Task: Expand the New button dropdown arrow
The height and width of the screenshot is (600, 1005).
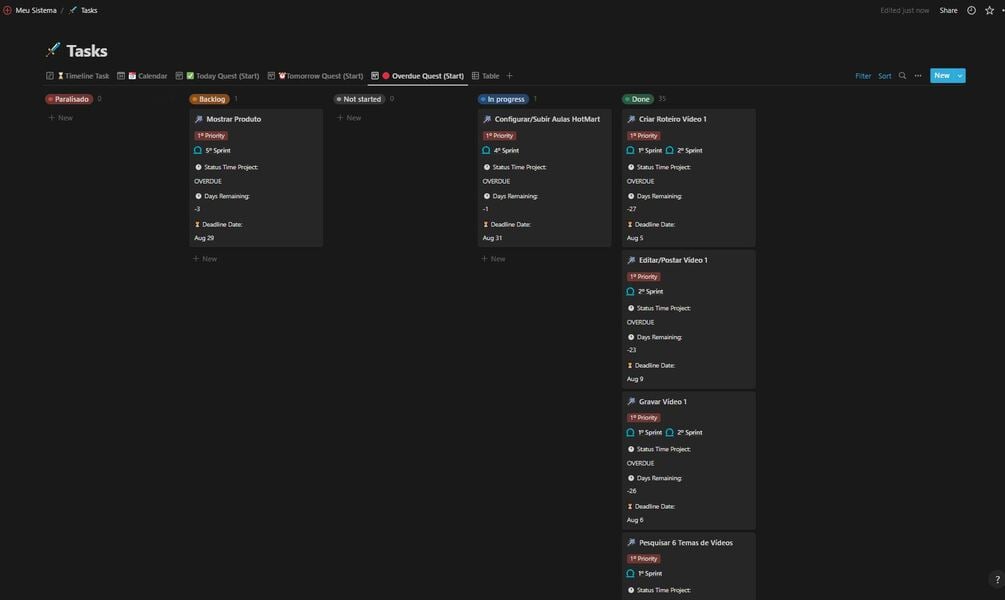Action: 959,76
